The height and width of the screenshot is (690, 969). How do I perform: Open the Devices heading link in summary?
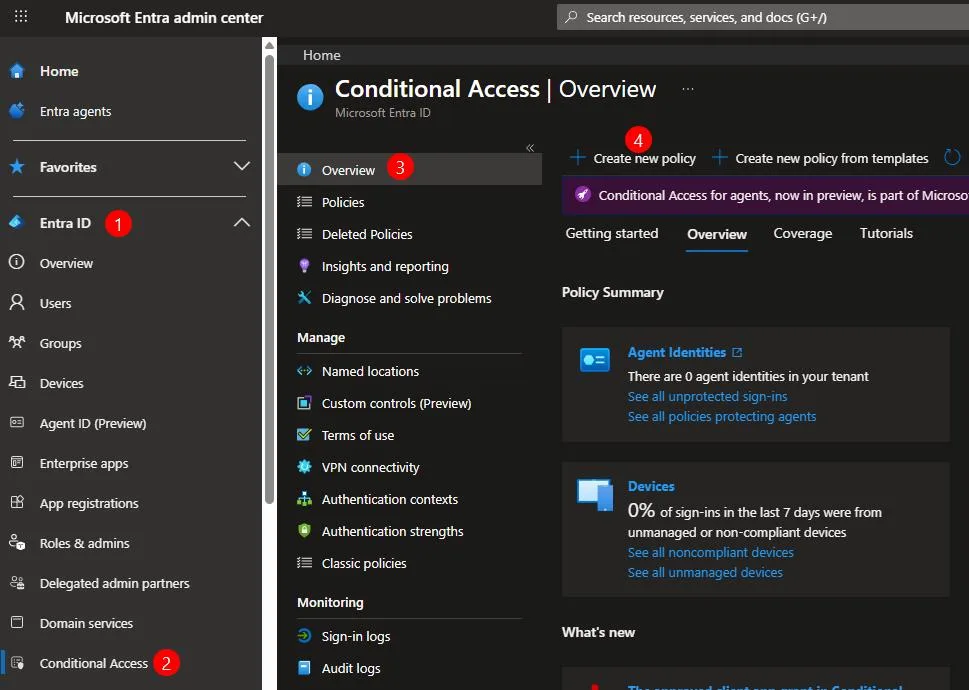(651, 486)
